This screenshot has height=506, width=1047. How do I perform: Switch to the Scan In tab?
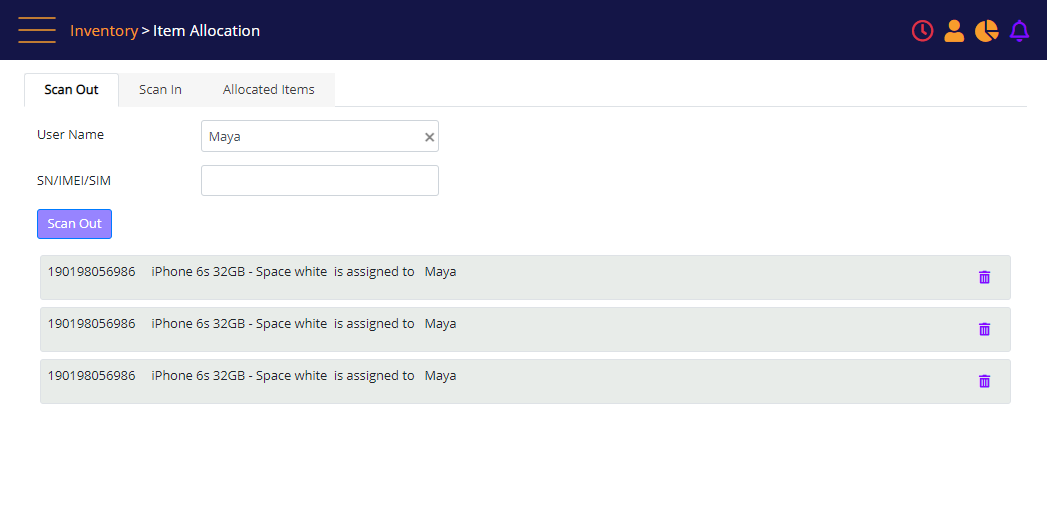[x=160, y=89]
